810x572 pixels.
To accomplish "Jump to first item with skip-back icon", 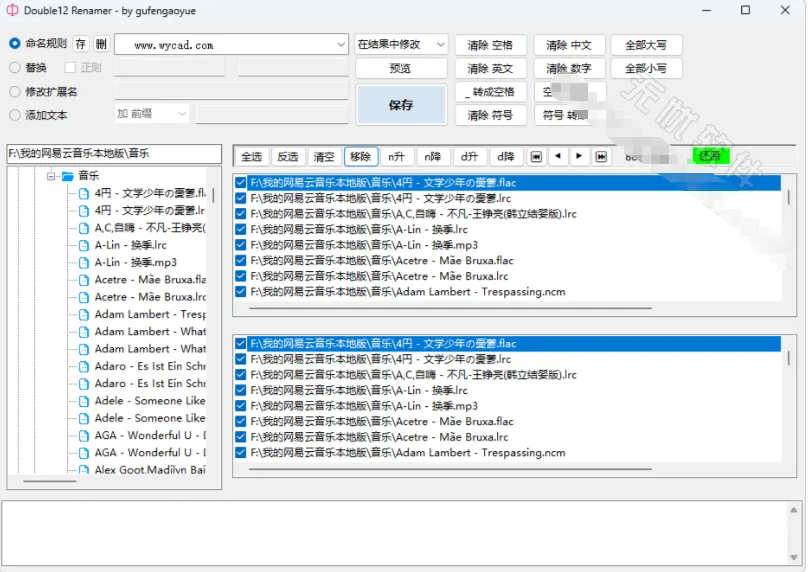I will click(536, 157).
